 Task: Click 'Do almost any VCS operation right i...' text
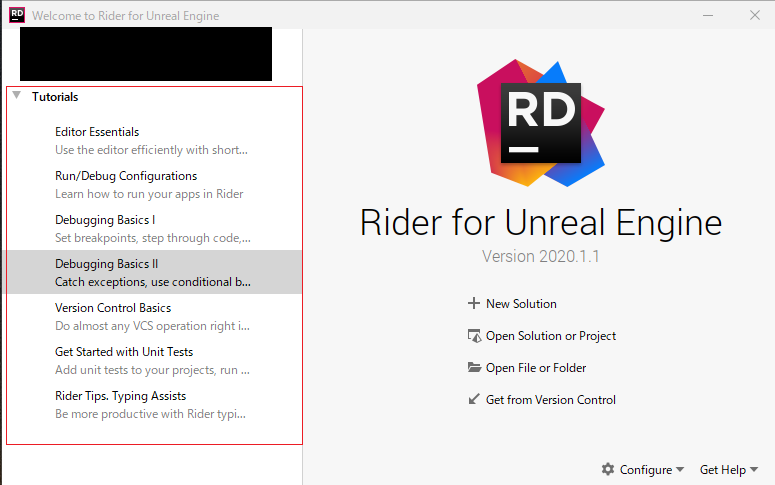152,326
